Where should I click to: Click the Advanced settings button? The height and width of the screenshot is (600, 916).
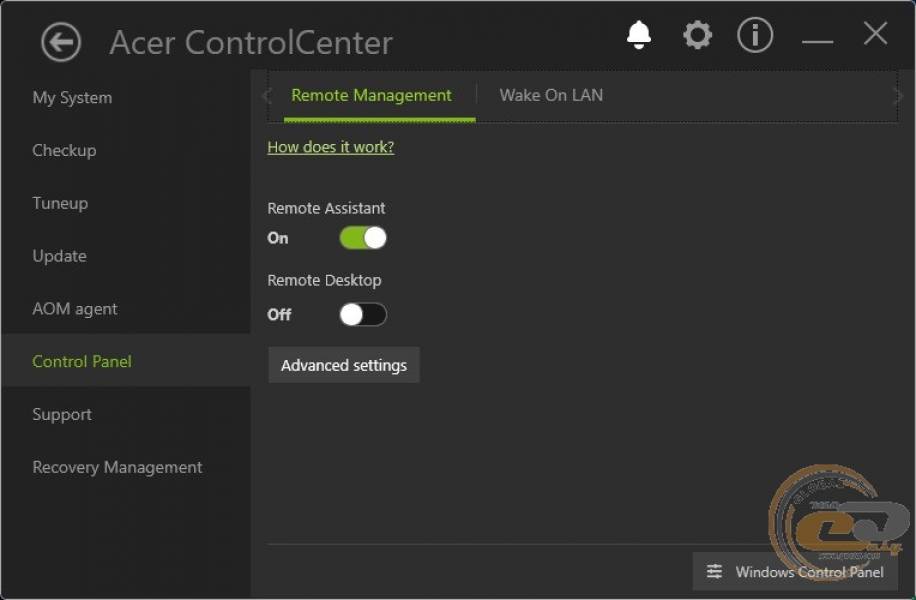344,365
